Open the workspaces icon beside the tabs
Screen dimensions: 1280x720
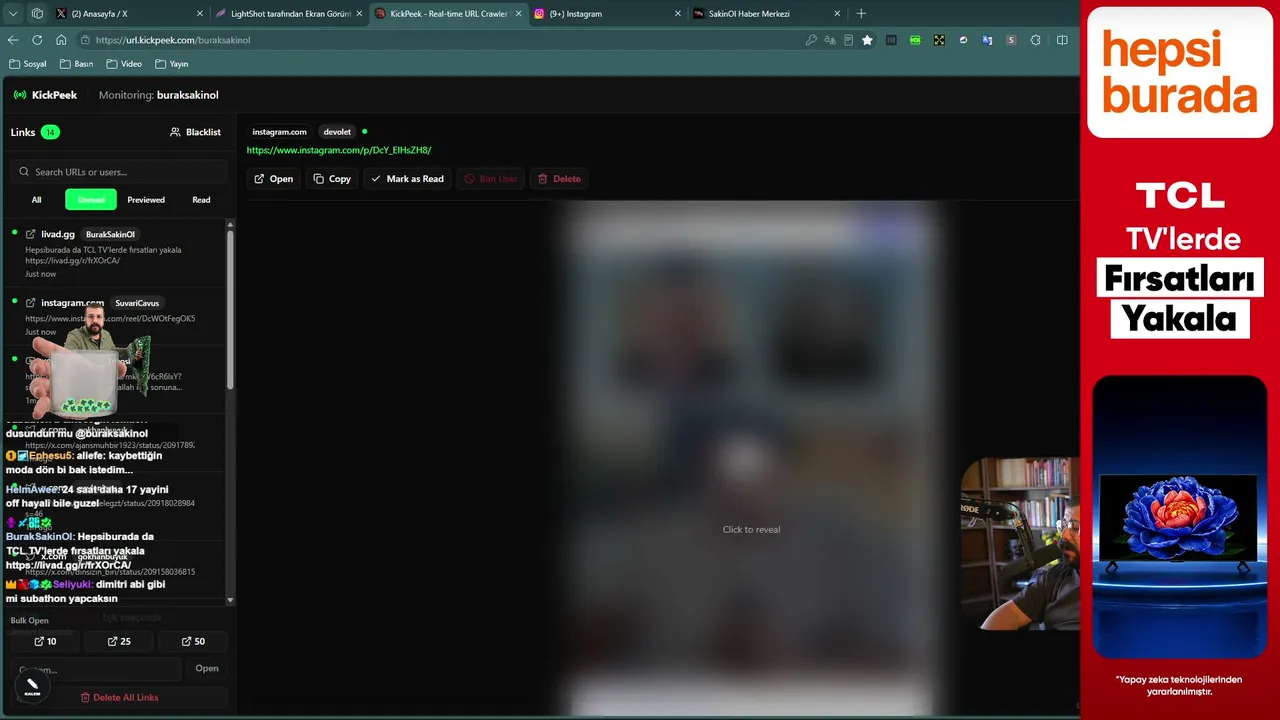[x=37, y=14]
